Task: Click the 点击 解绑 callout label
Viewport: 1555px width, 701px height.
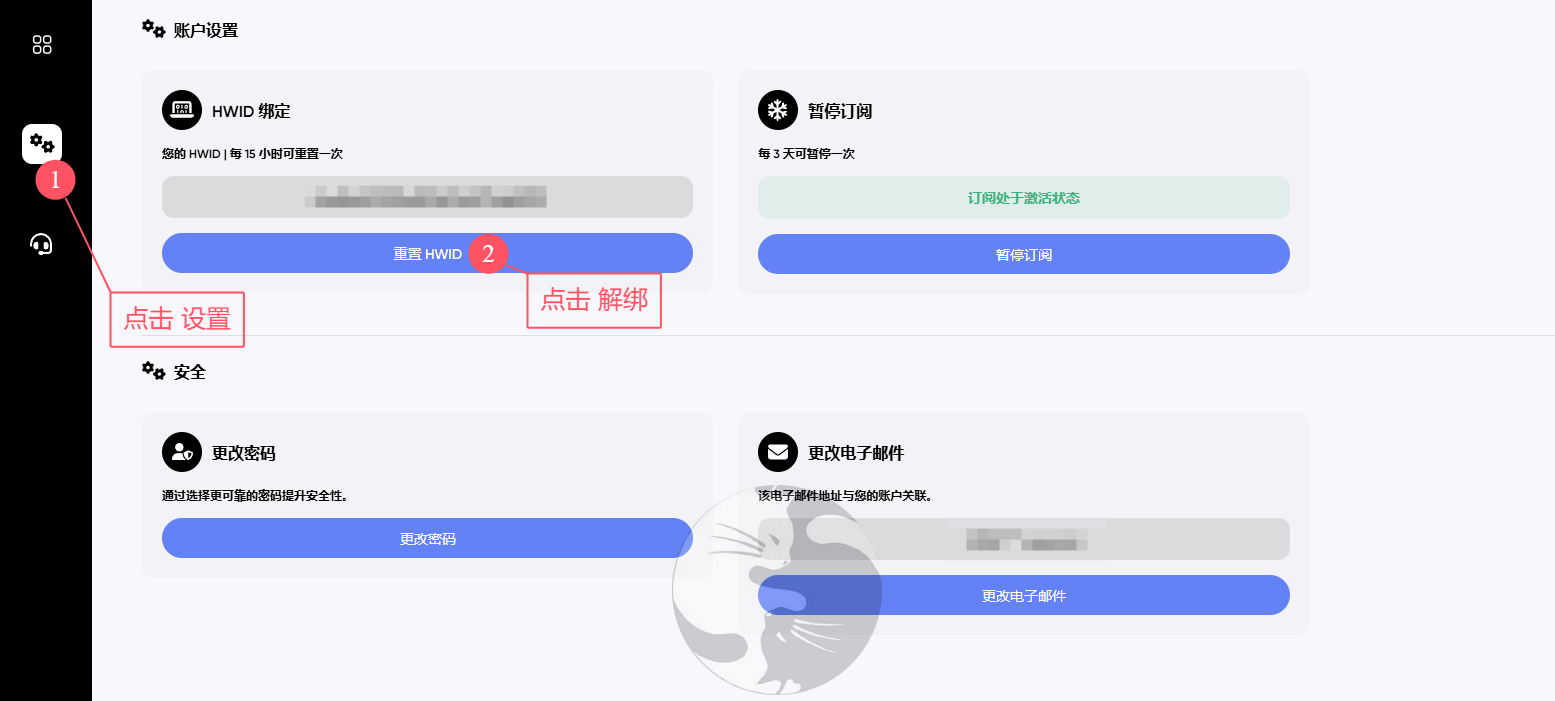Action: 594,300
